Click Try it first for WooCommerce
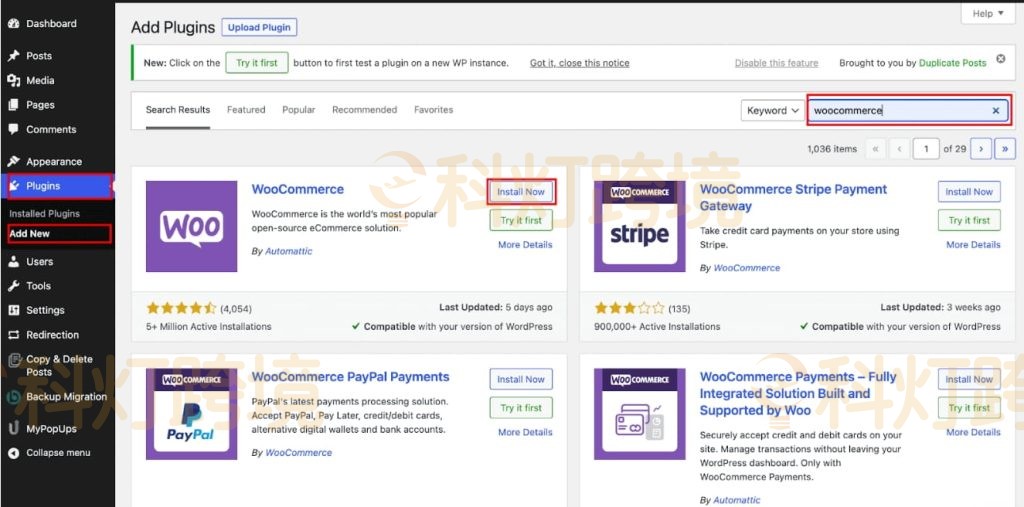 coord(521,220)
